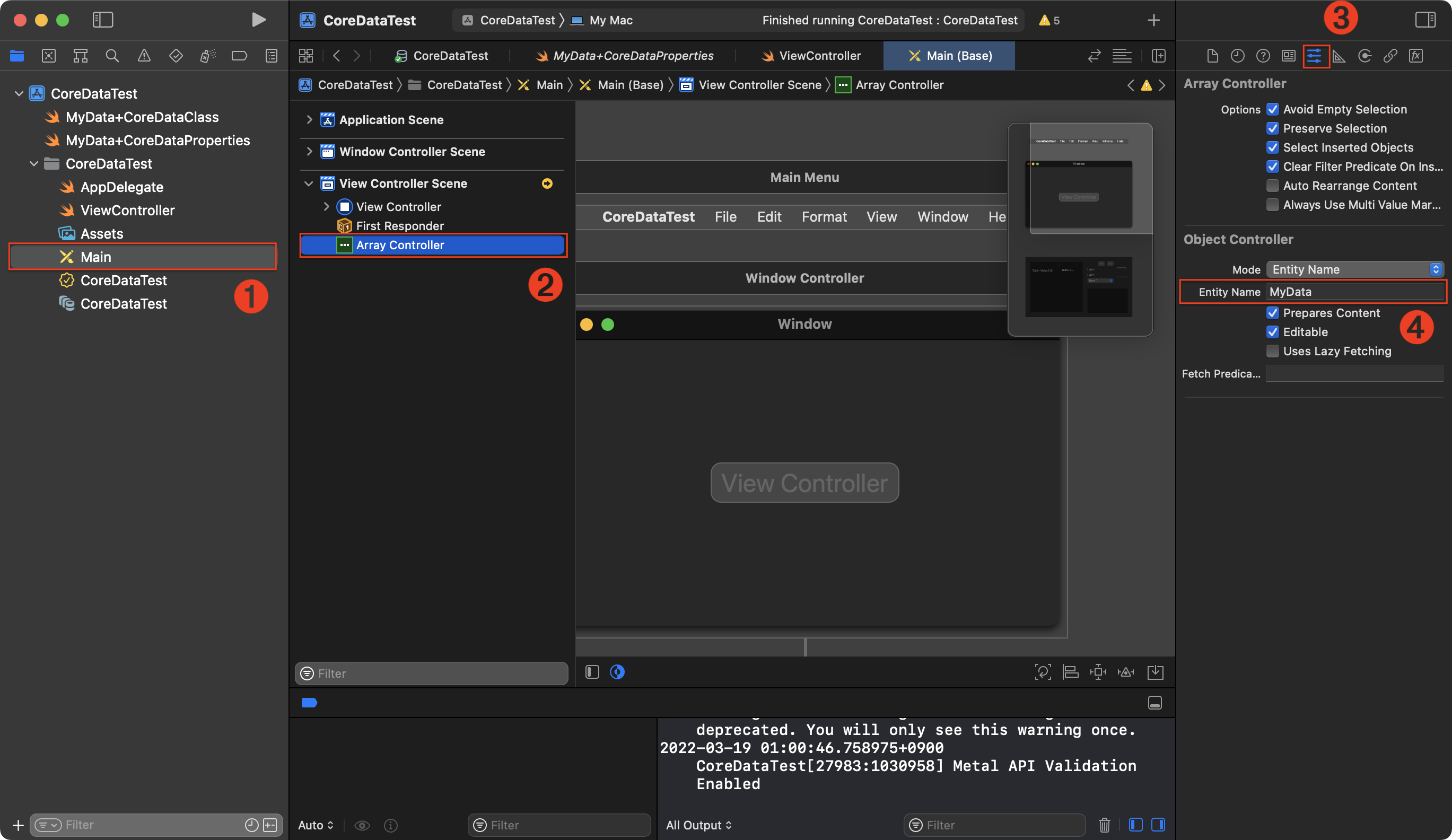Open the Size inspector ruler icon
Viewport: 1452px width, 840px height.
pos(1339,56)
